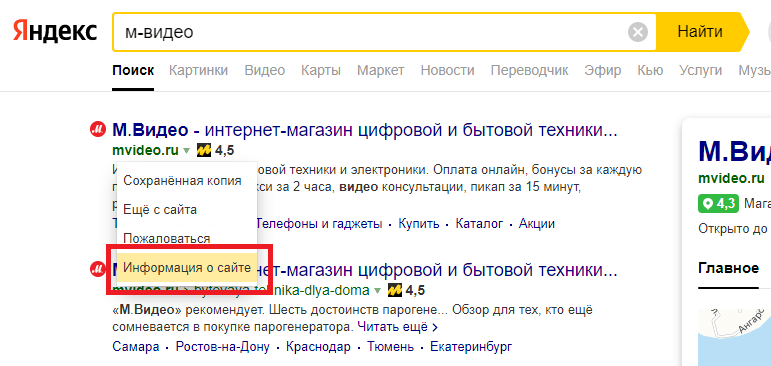
Task: Go to the Новости tab
Action: [447, 70]
